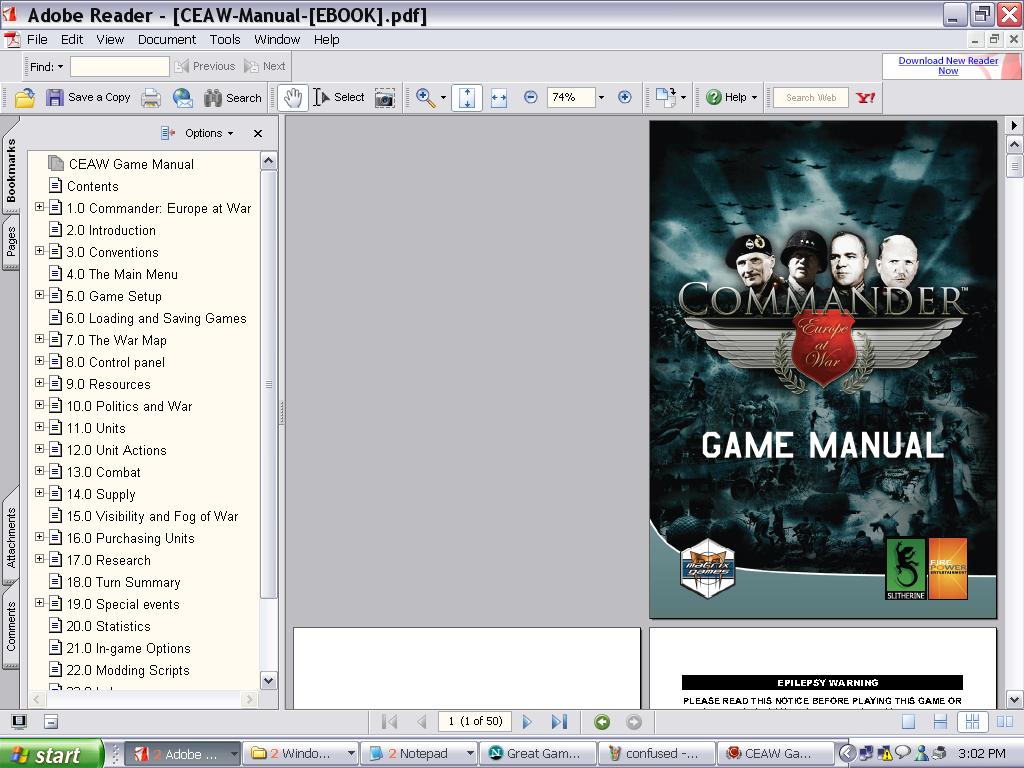This screenshot has height=768, width=1024.
Task: Switch to Continuous Facing layout
Action: point(972,722)
